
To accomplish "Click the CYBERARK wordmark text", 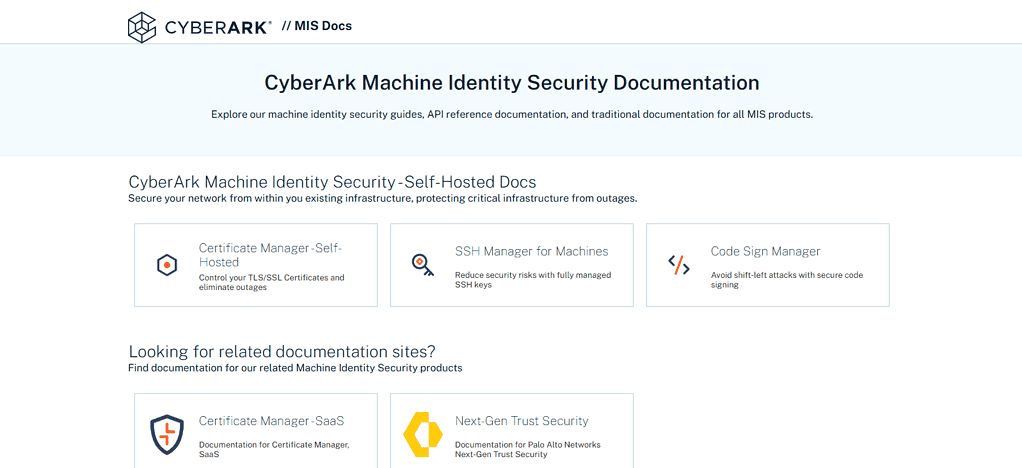I will tap(218, 27).
